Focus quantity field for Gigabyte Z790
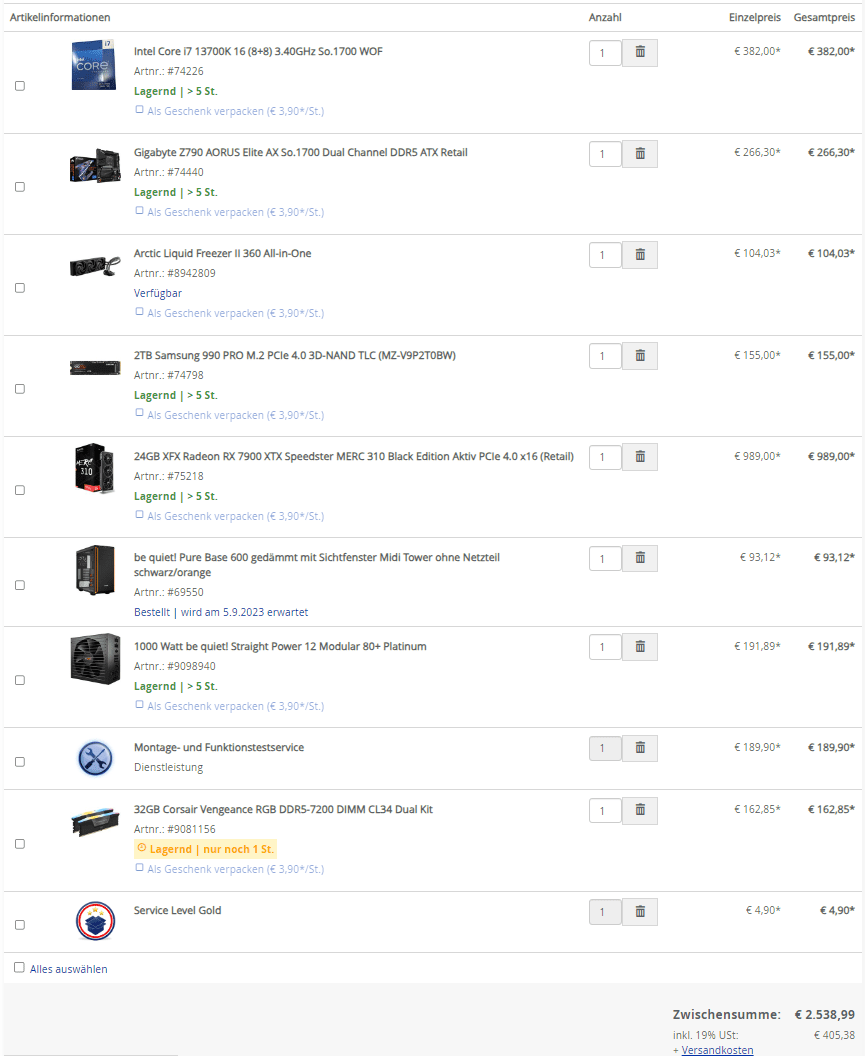Screen dimensions: 865x1056 tap(605, 154)
